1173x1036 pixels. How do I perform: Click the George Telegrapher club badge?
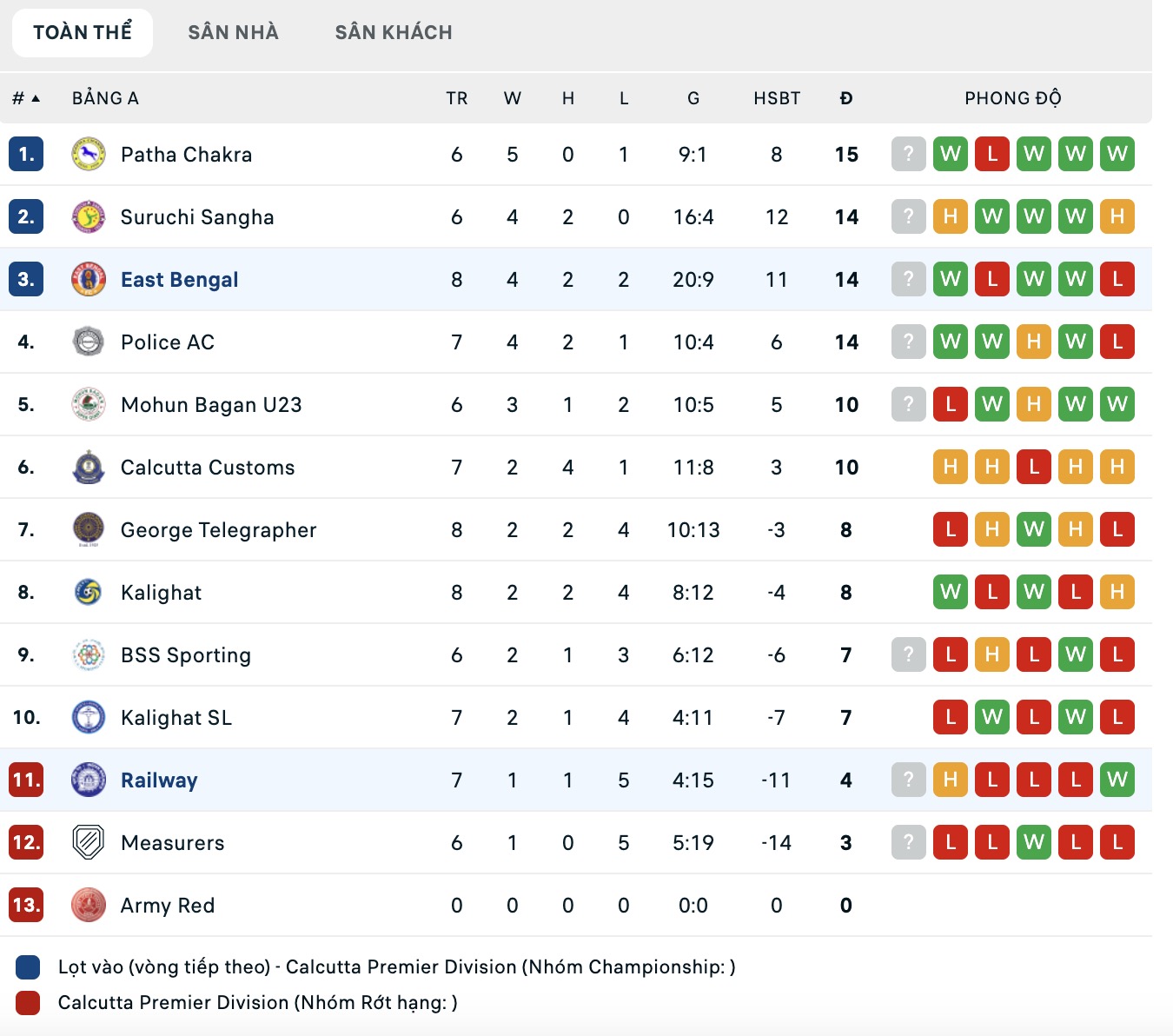(87, 529)
